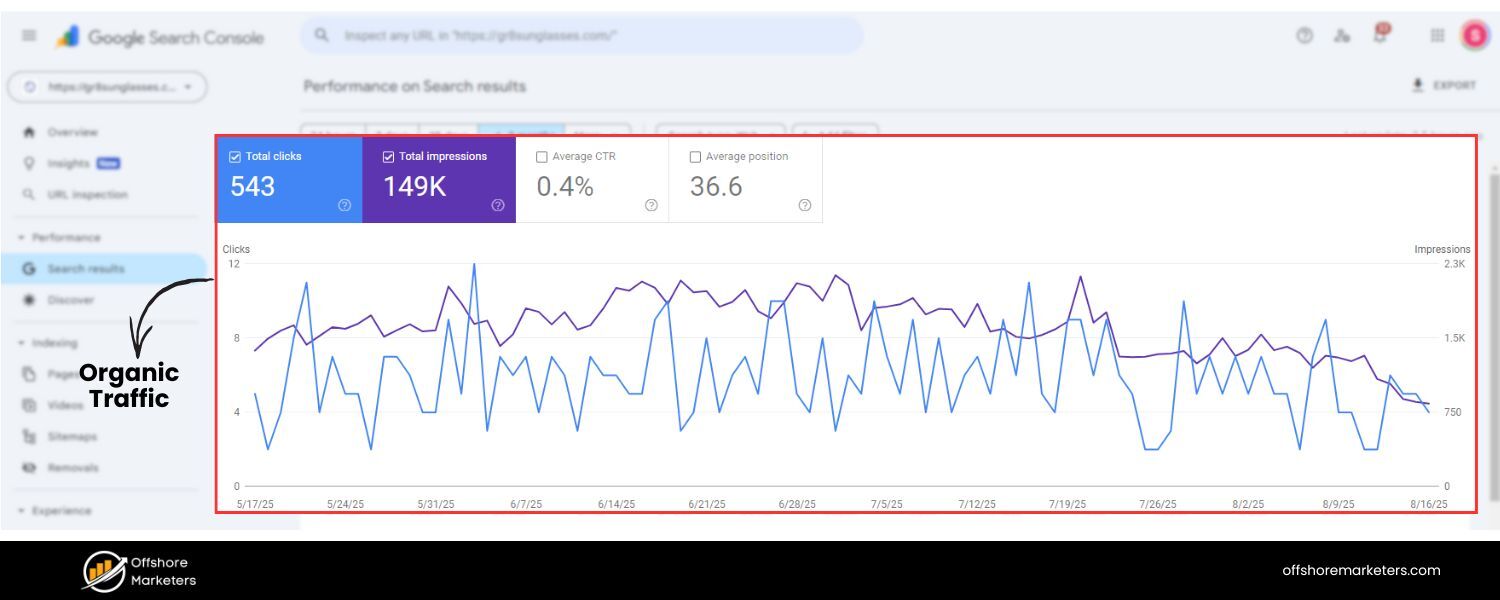Open the Videos indexing report
Viewport: 1500px width, 600px height.
coord(65,405)
